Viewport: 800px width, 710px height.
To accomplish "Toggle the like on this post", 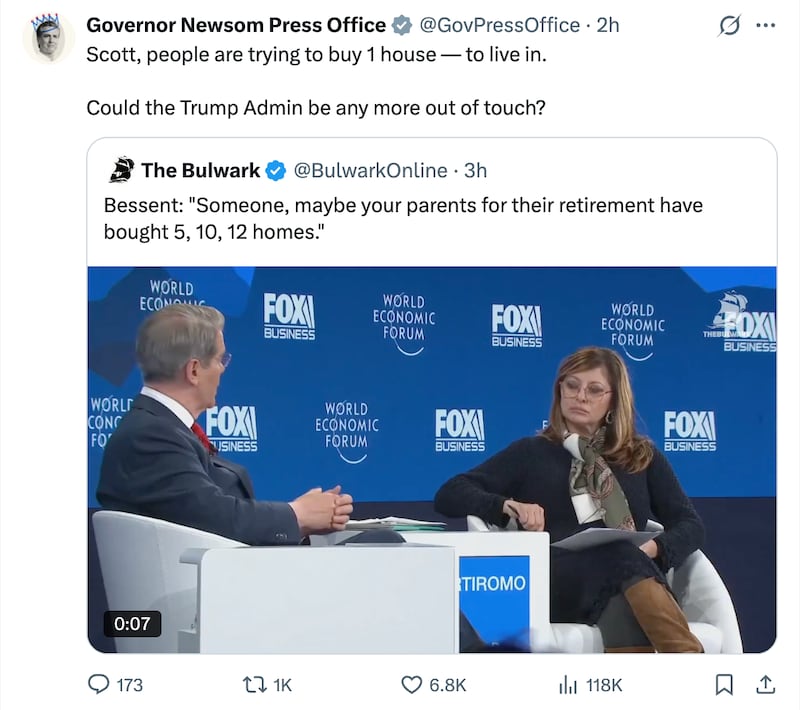I will point(411,685).
